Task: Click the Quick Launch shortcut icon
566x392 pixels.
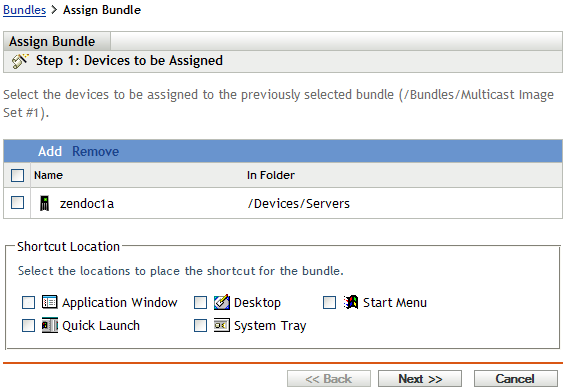Action: coord(49,325)
